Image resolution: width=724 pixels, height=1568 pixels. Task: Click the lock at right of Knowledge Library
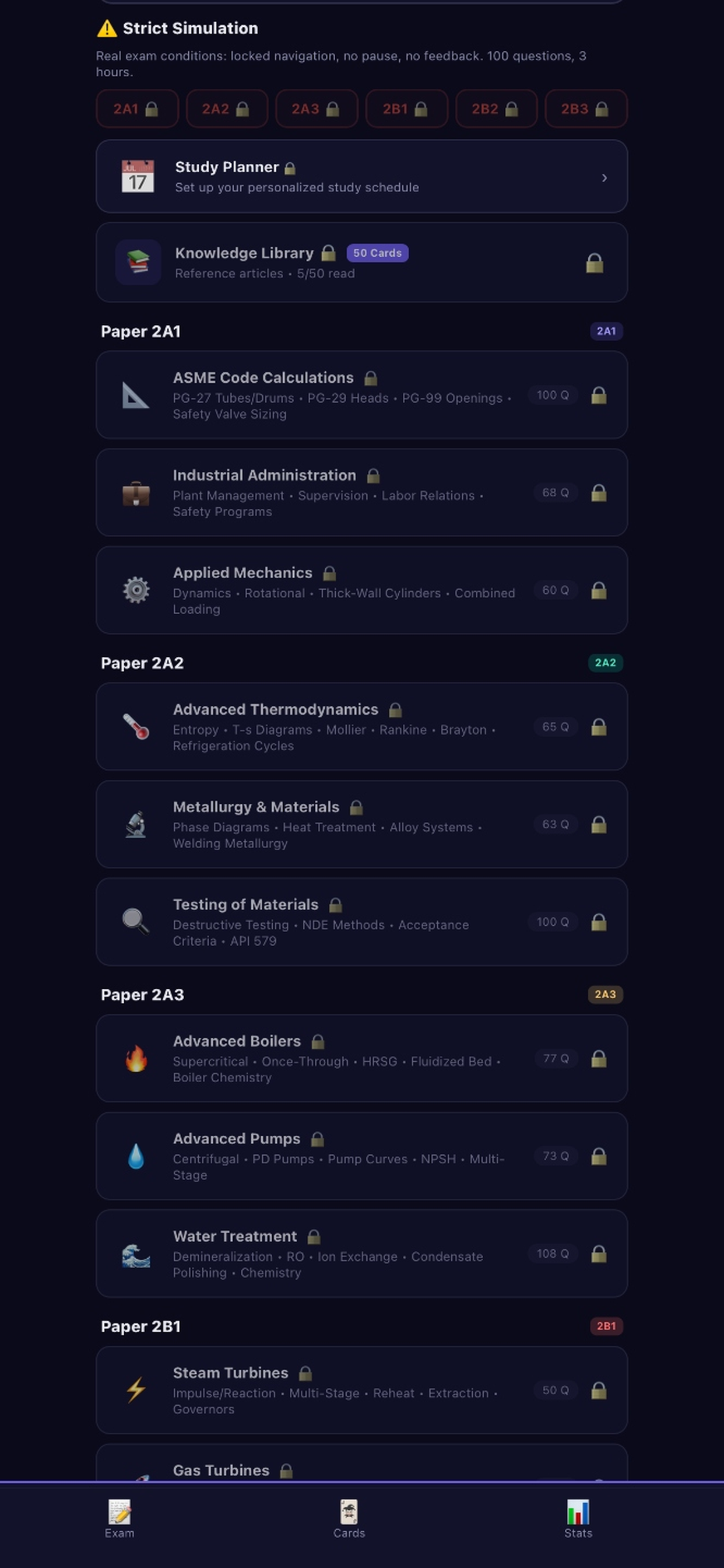[595, 263]
